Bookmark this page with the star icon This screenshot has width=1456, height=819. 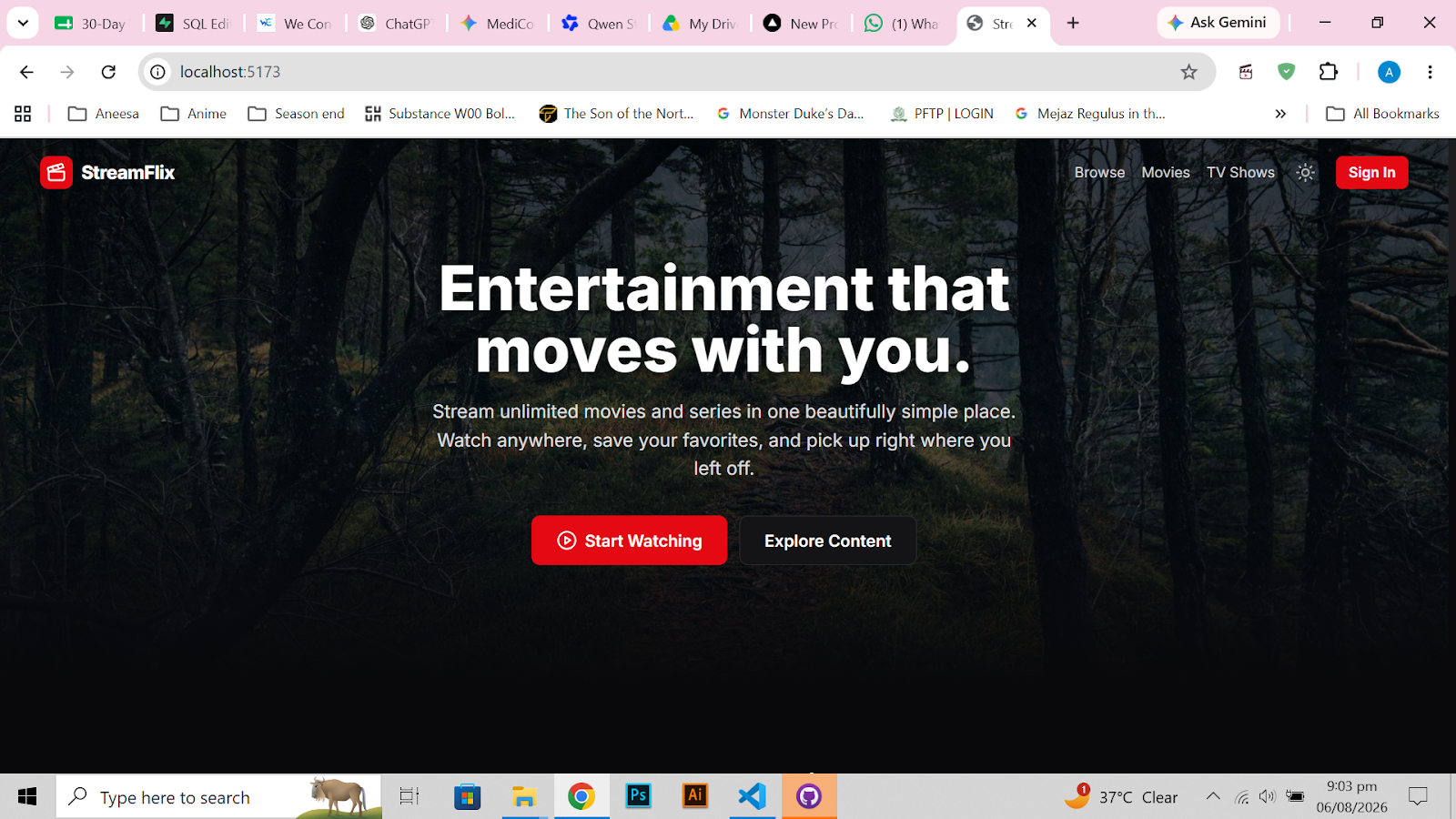point(1188,72)
